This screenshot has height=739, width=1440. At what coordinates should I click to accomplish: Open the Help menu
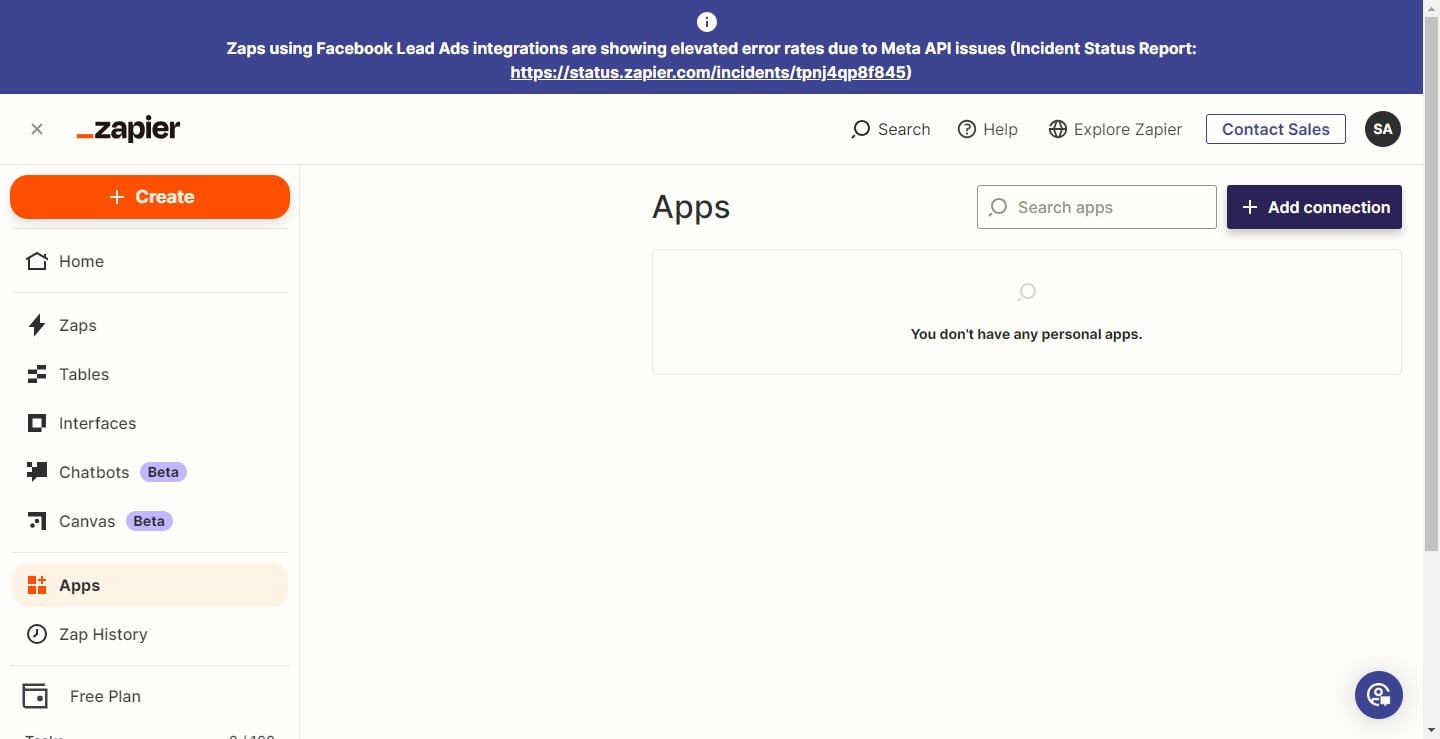pos(987,129)
